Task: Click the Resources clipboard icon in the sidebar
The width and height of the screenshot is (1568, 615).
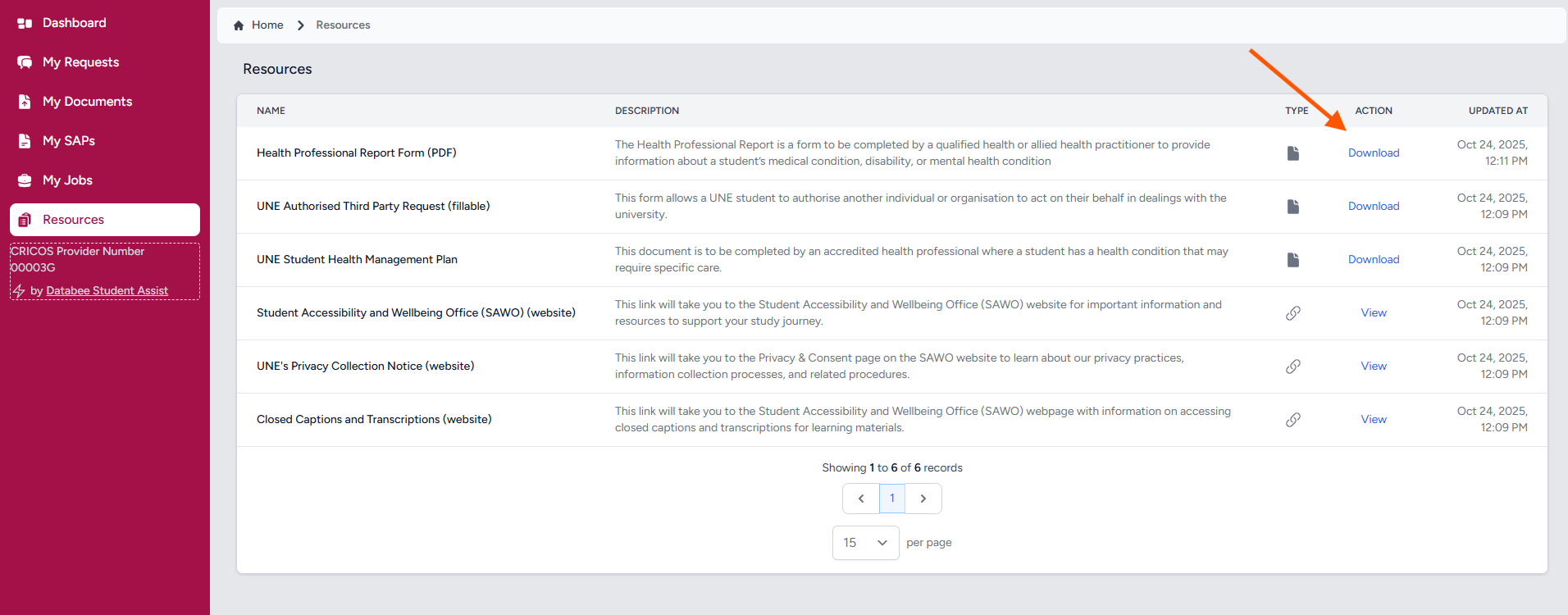Action: click(x=25, y=220)
